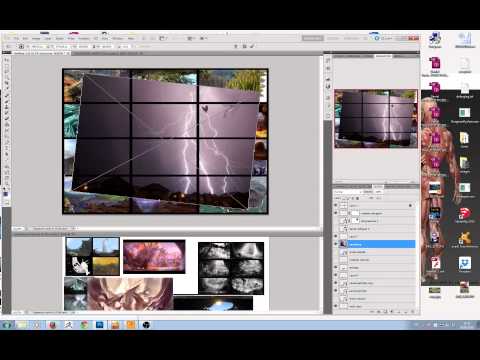Open the File menu

[16, 39]
